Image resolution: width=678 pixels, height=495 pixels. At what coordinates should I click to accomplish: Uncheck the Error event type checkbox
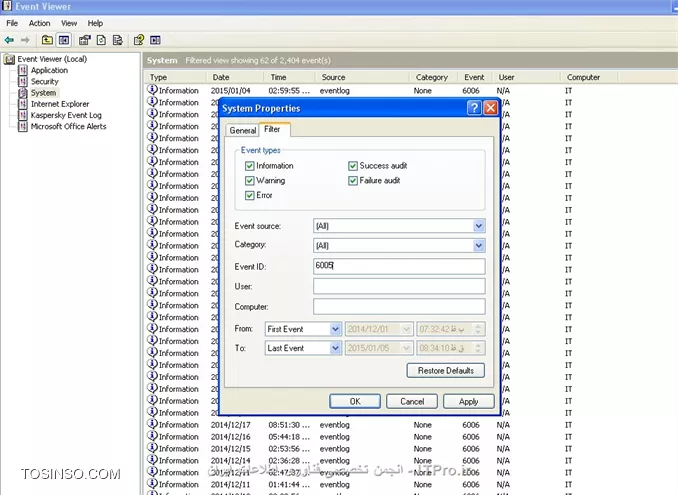click(x=249, y=195)
